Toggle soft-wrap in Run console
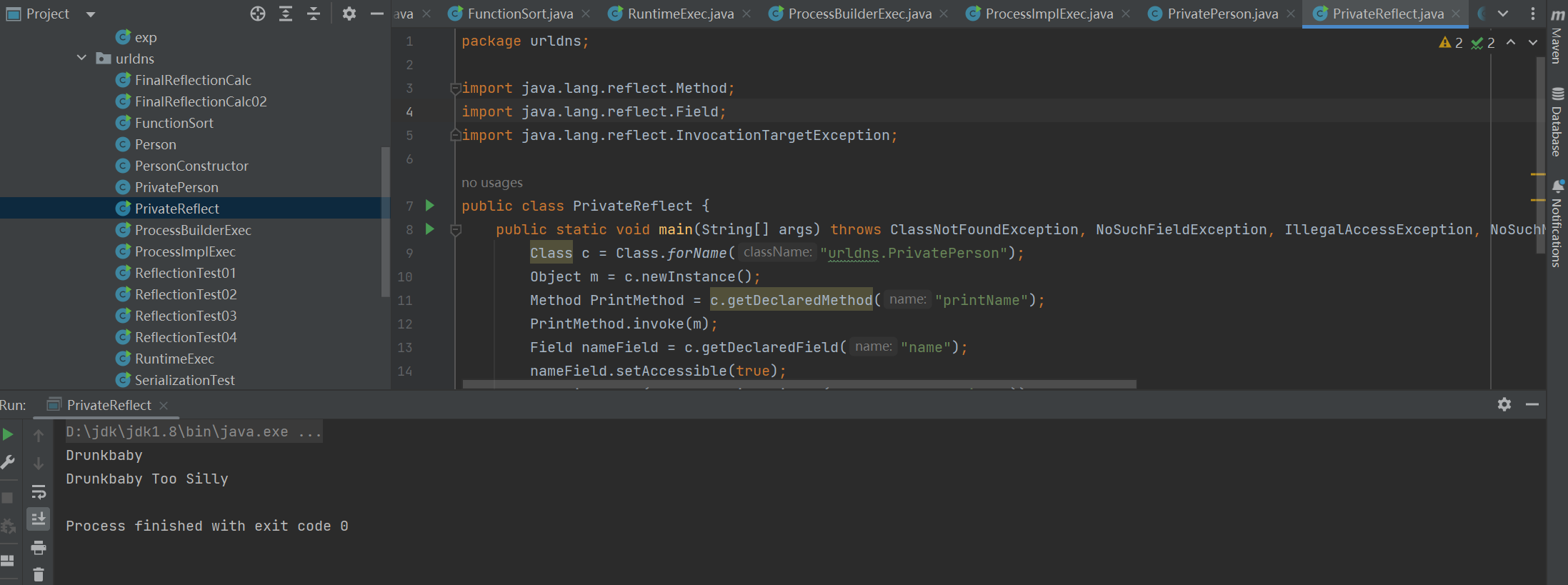The image size is (1568, 585). click(39, 491)
